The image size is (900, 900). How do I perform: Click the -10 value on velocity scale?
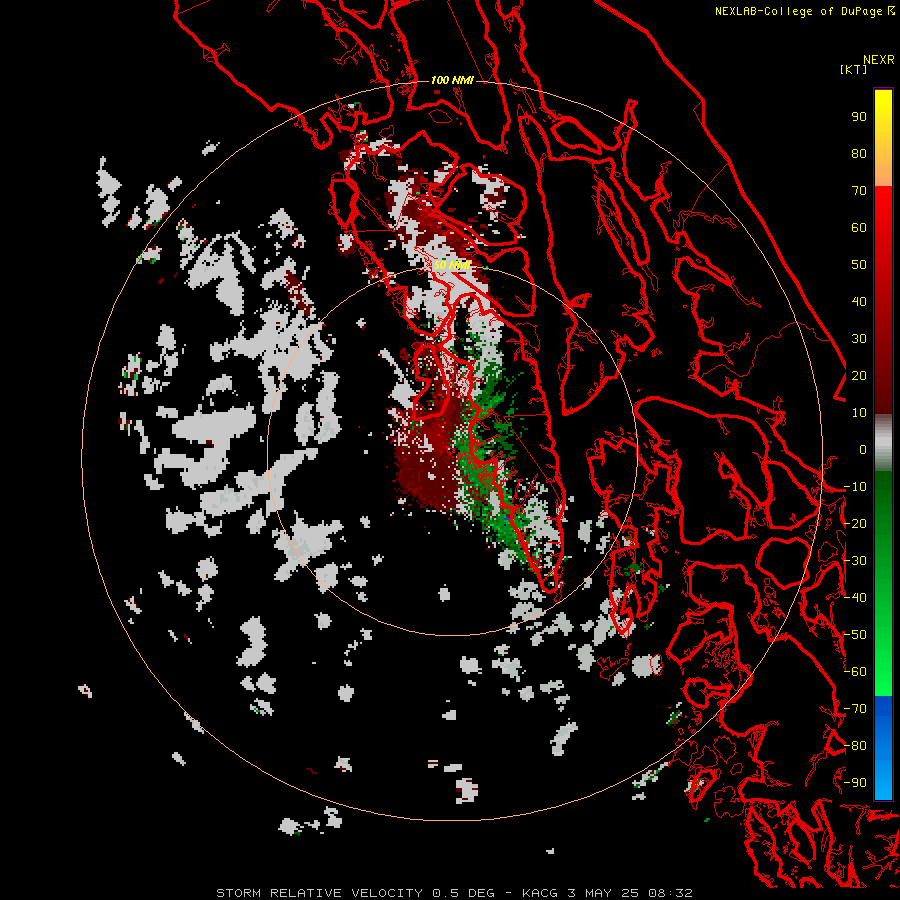855,487
